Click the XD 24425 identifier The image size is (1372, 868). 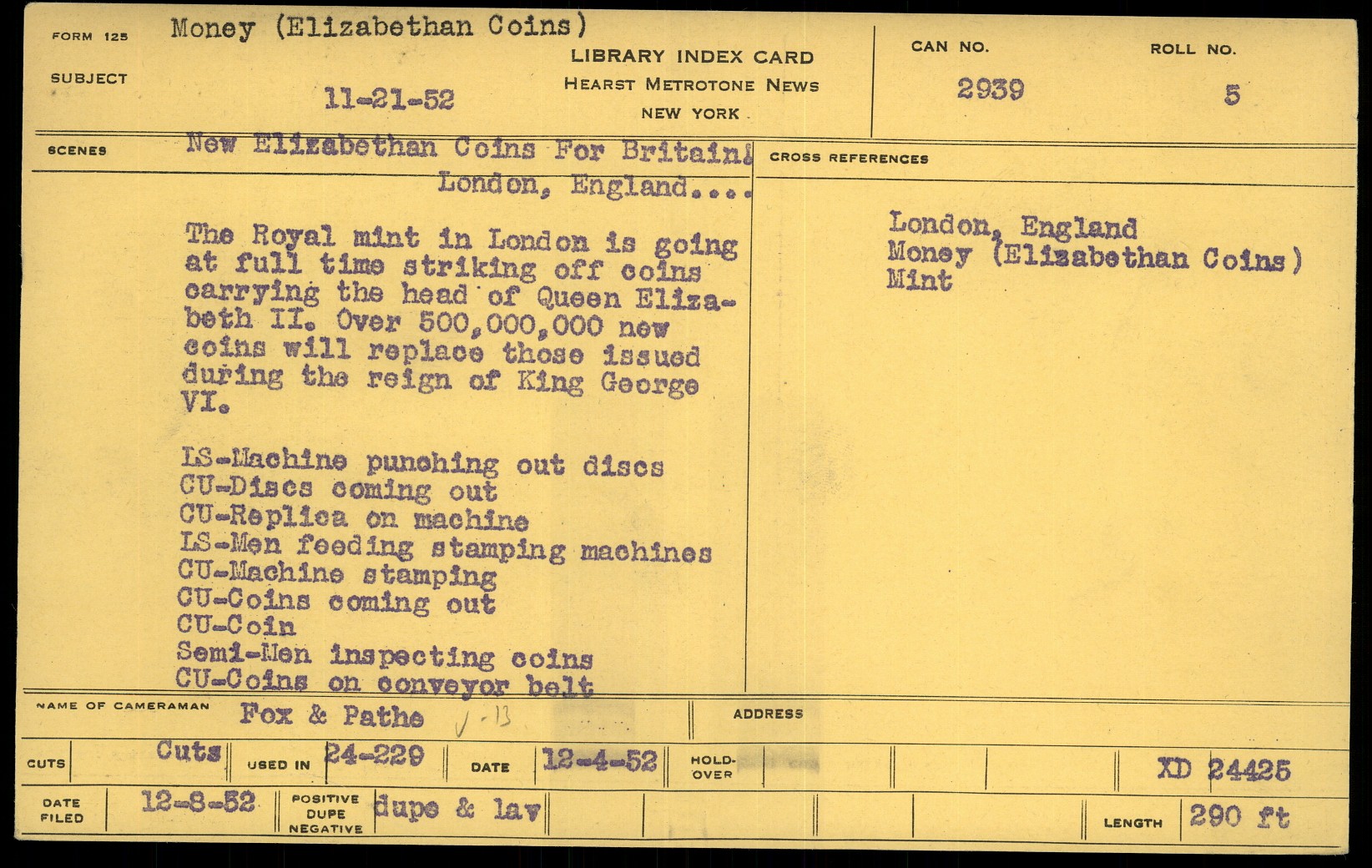click(1223, 770)
